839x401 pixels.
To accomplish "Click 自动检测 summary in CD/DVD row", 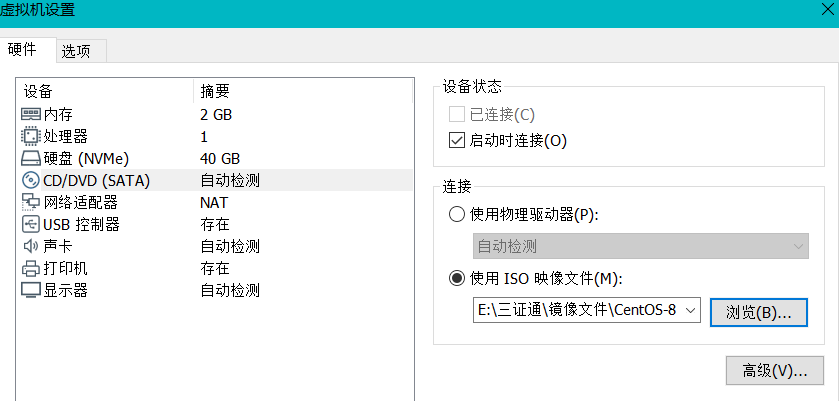I will [230, 181].
